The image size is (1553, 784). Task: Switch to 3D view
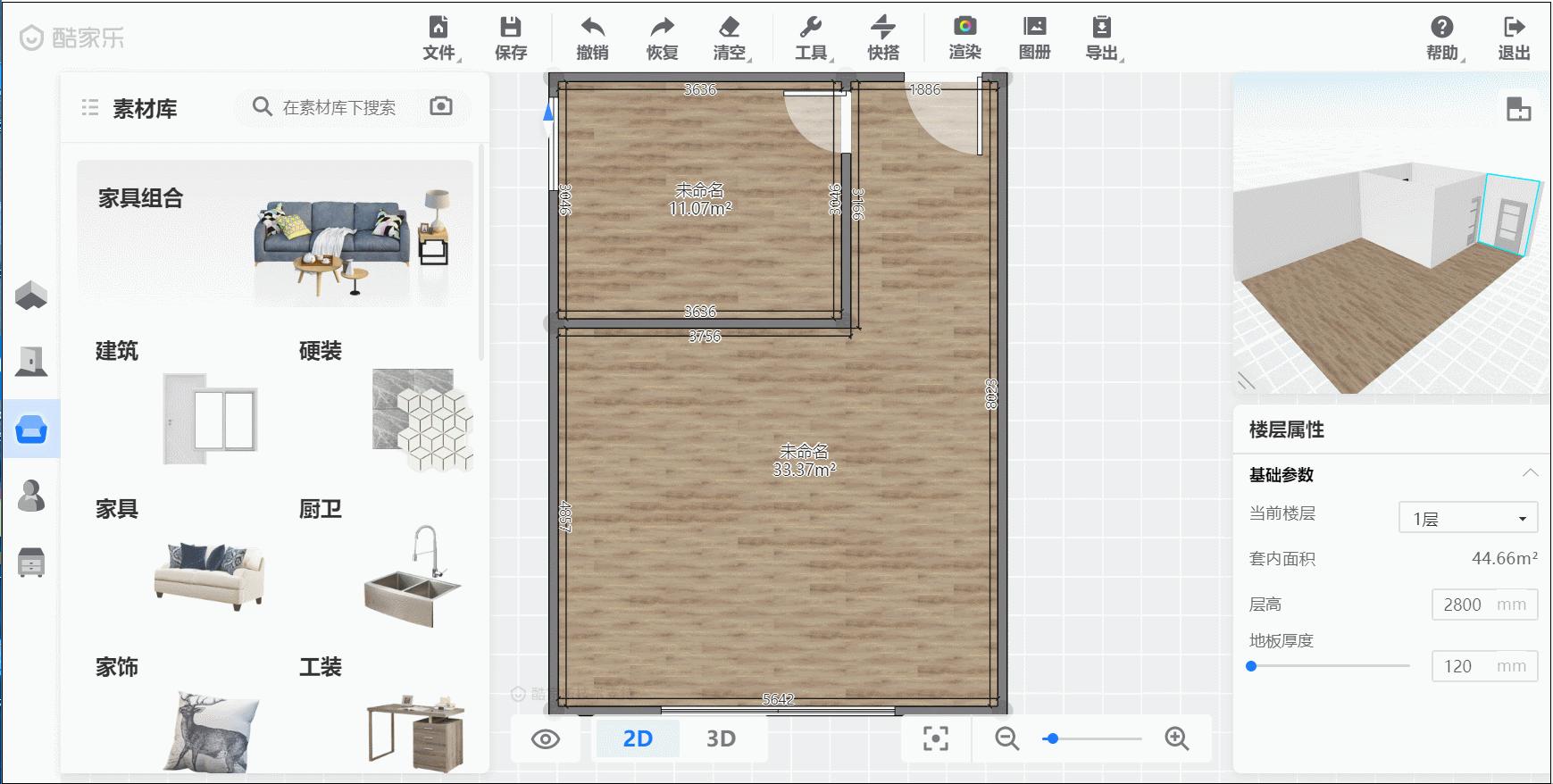point(721,738)
